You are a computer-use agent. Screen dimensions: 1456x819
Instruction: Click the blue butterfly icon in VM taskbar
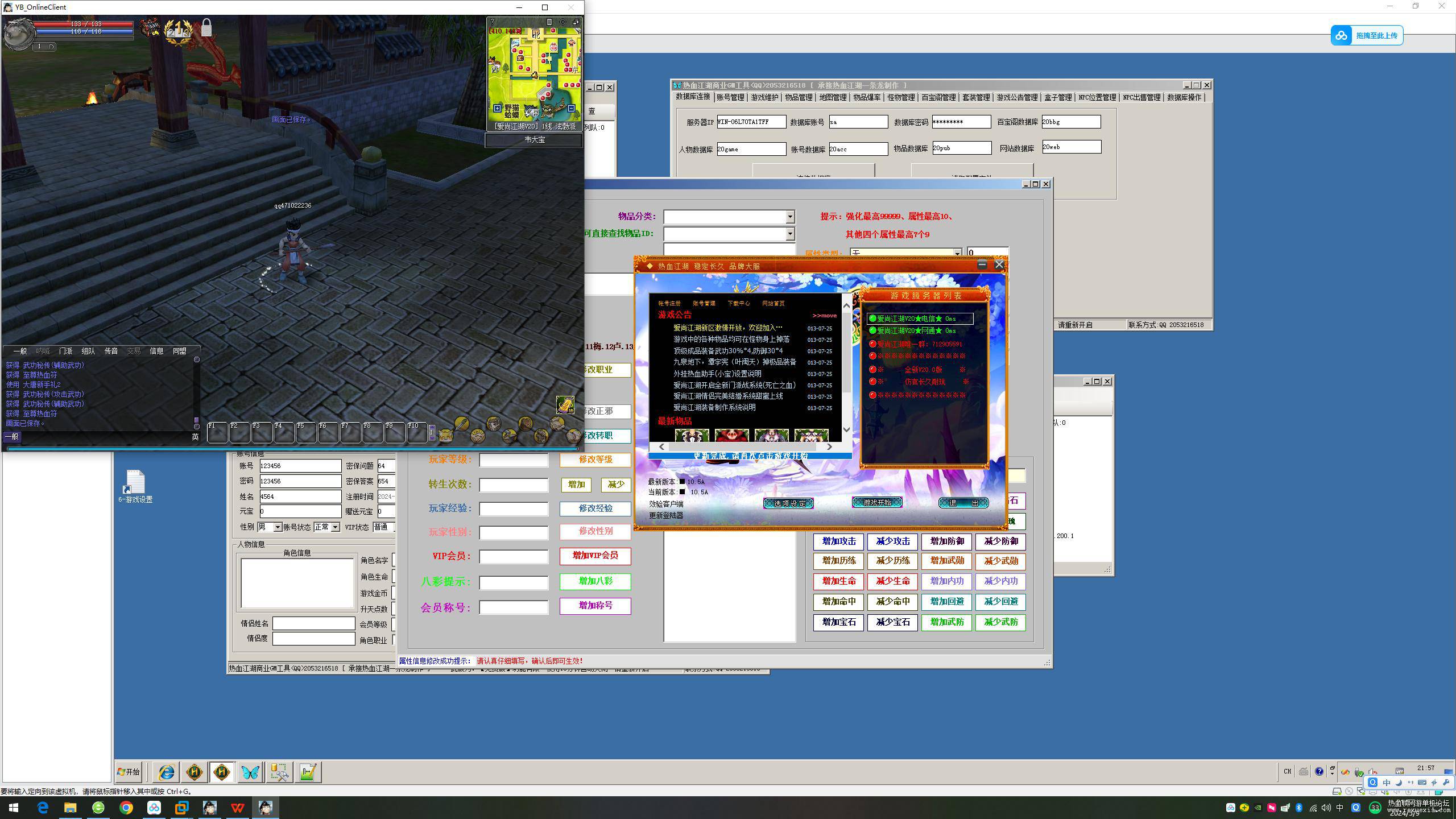click(x=250, y=772)
